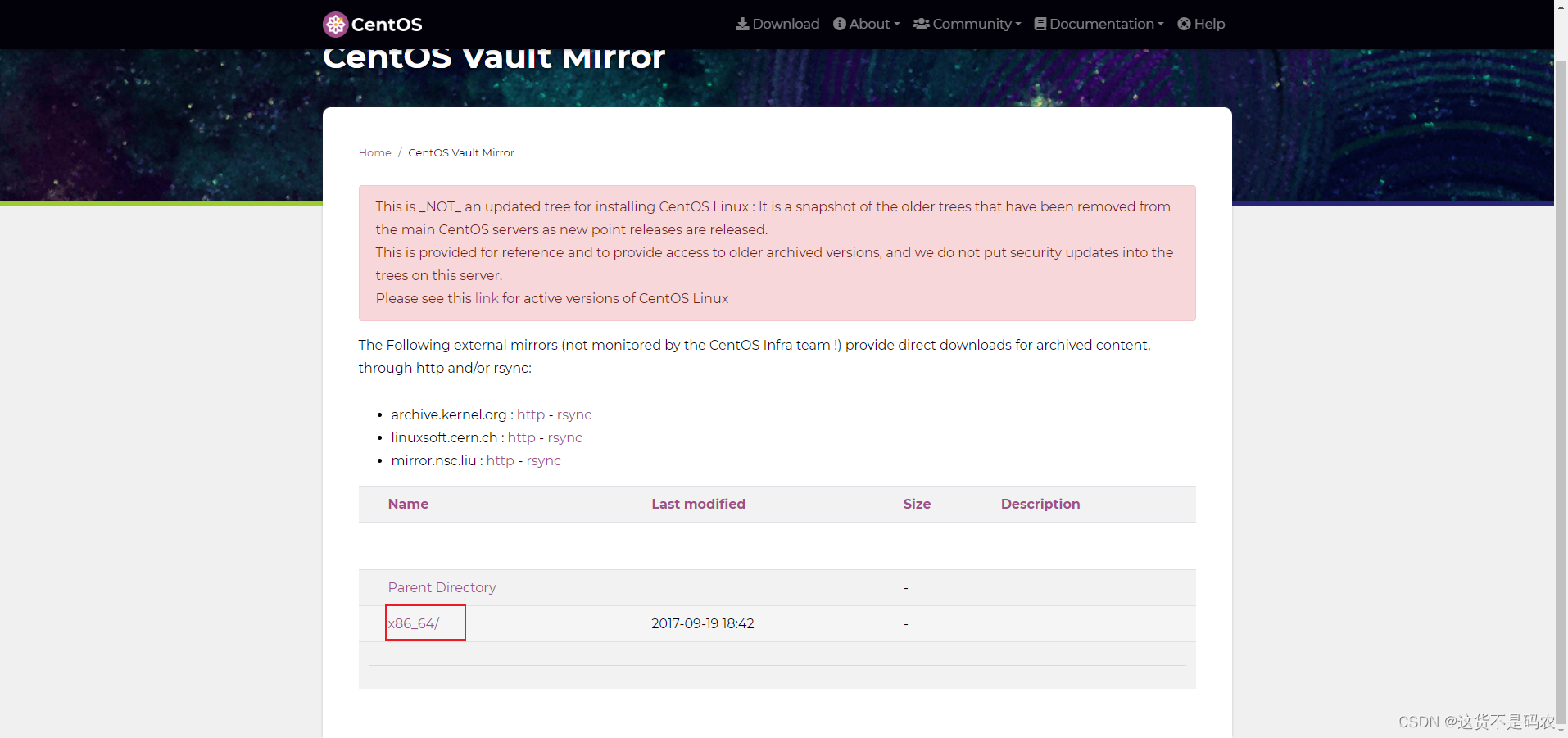Sort listing by Description column header

coord(1040,504)
